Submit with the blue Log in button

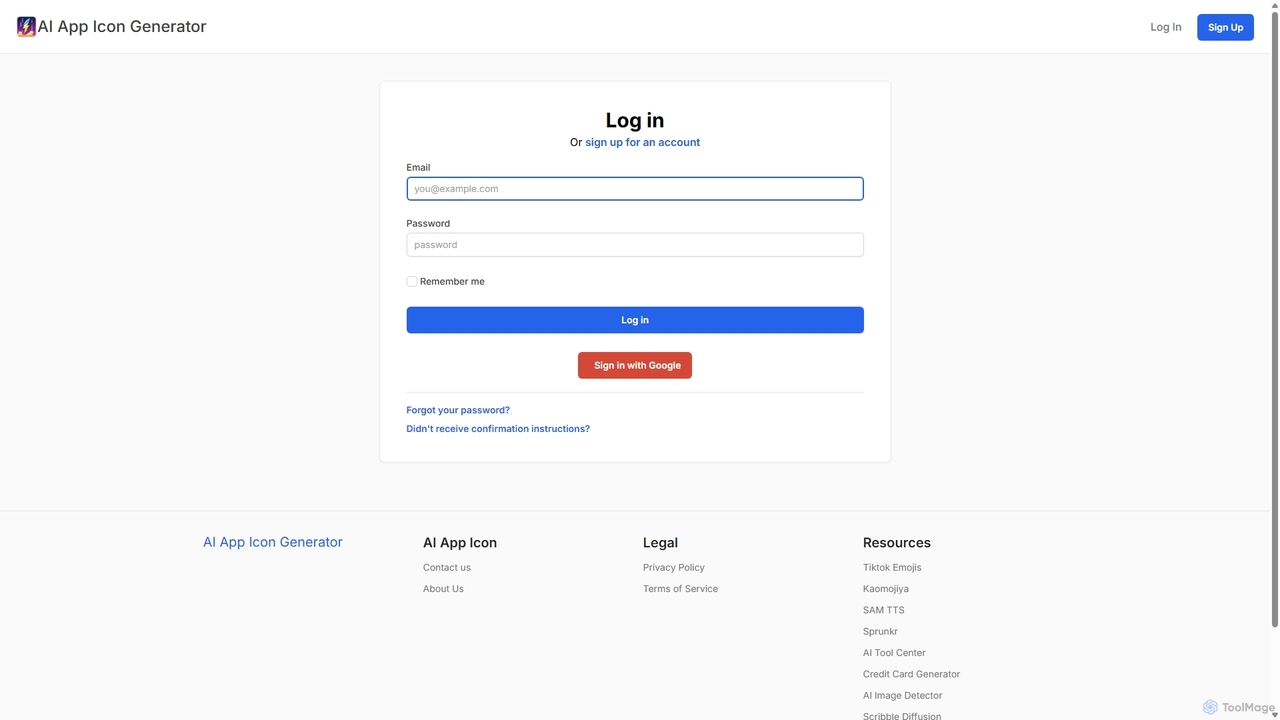click(x=635, y=320)
